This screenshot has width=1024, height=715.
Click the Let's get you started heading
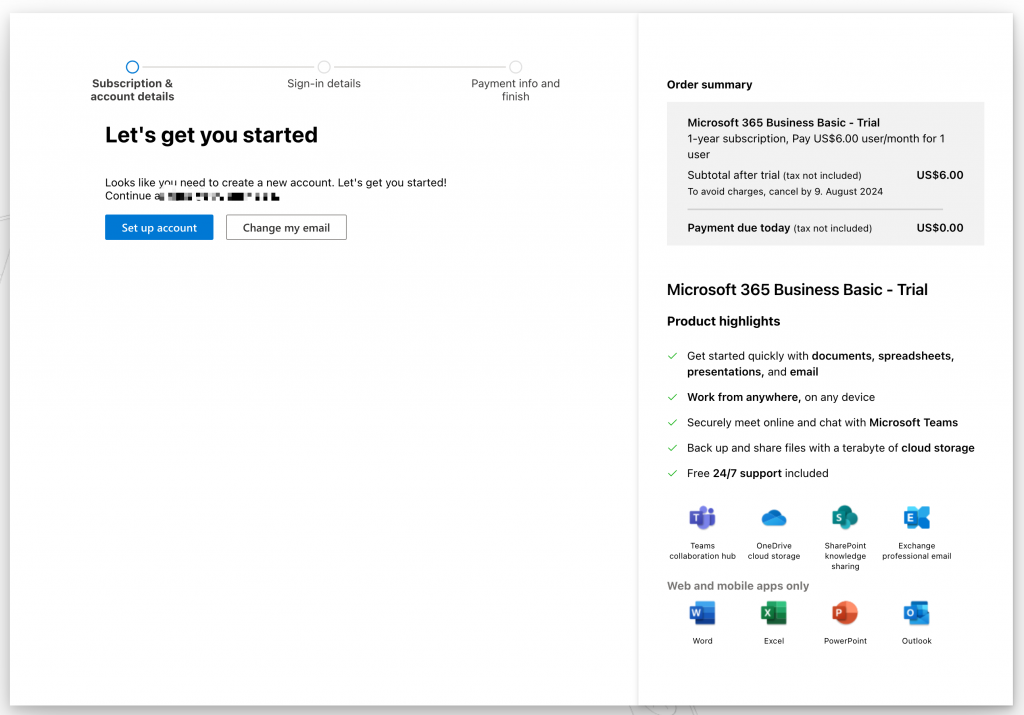point(211,135)
